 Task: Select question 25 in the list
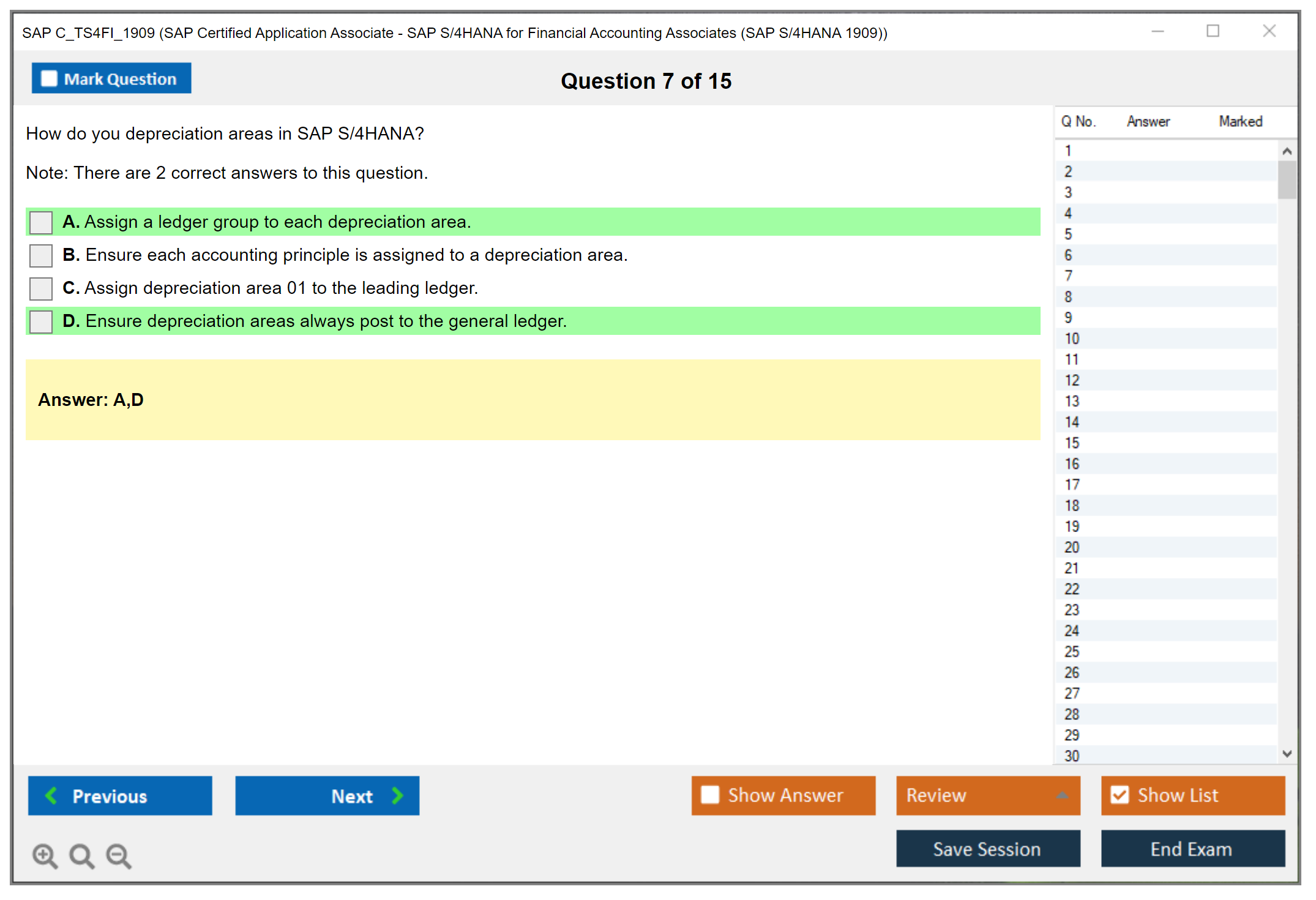tap(1072, 651)
